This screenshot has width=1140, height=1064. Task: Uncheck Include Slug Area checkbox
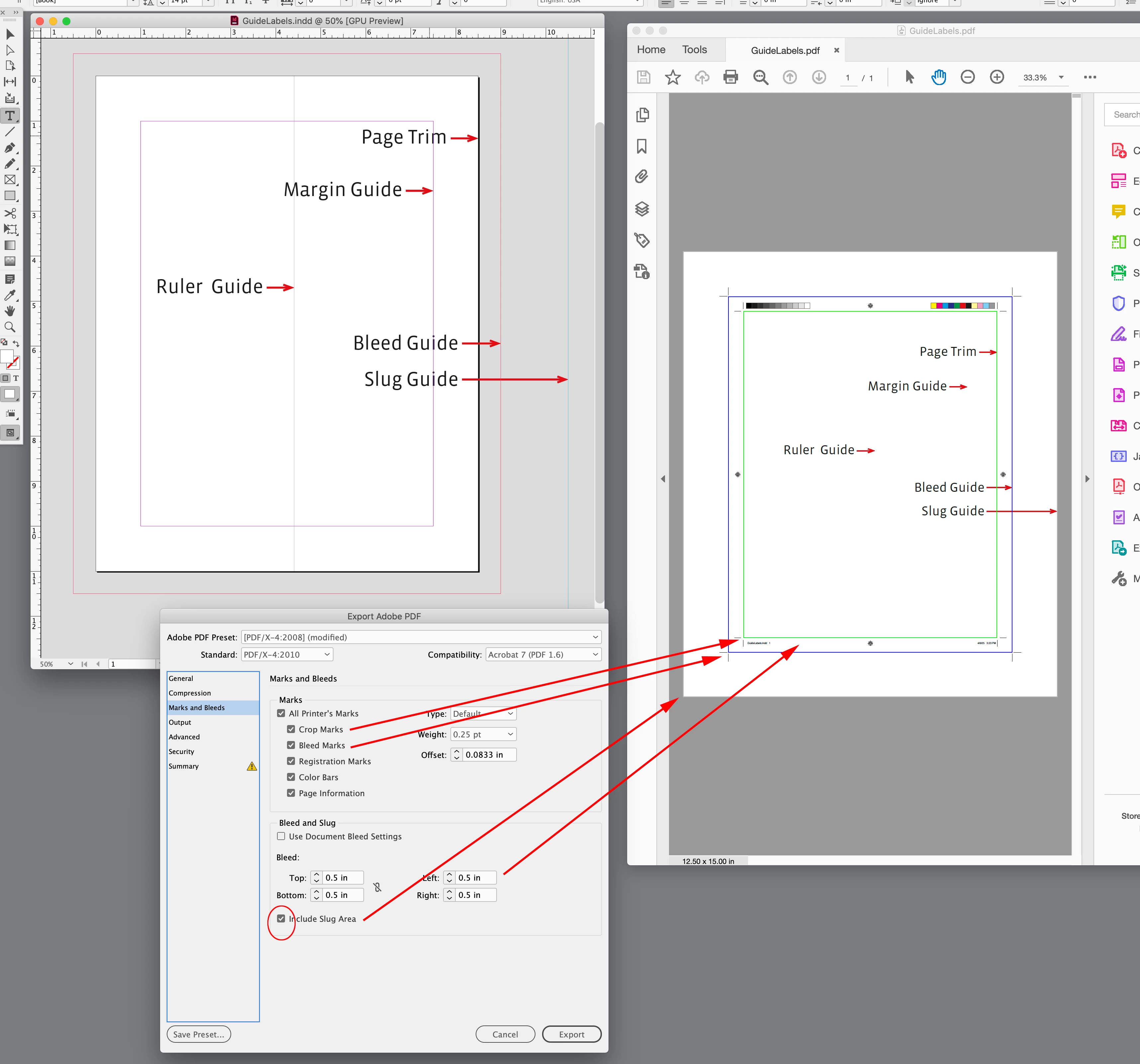(281, 918)
